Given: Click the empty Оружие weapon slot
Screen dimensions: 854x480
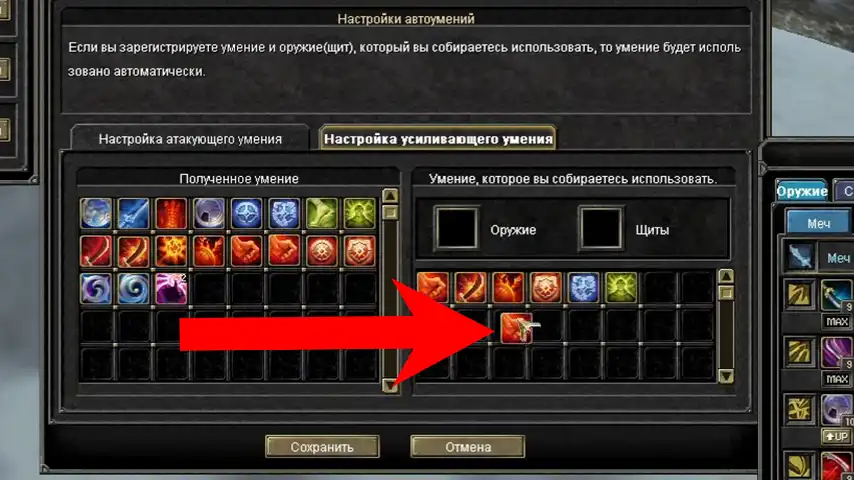Looking at the screenshot, I should point(456,228).
